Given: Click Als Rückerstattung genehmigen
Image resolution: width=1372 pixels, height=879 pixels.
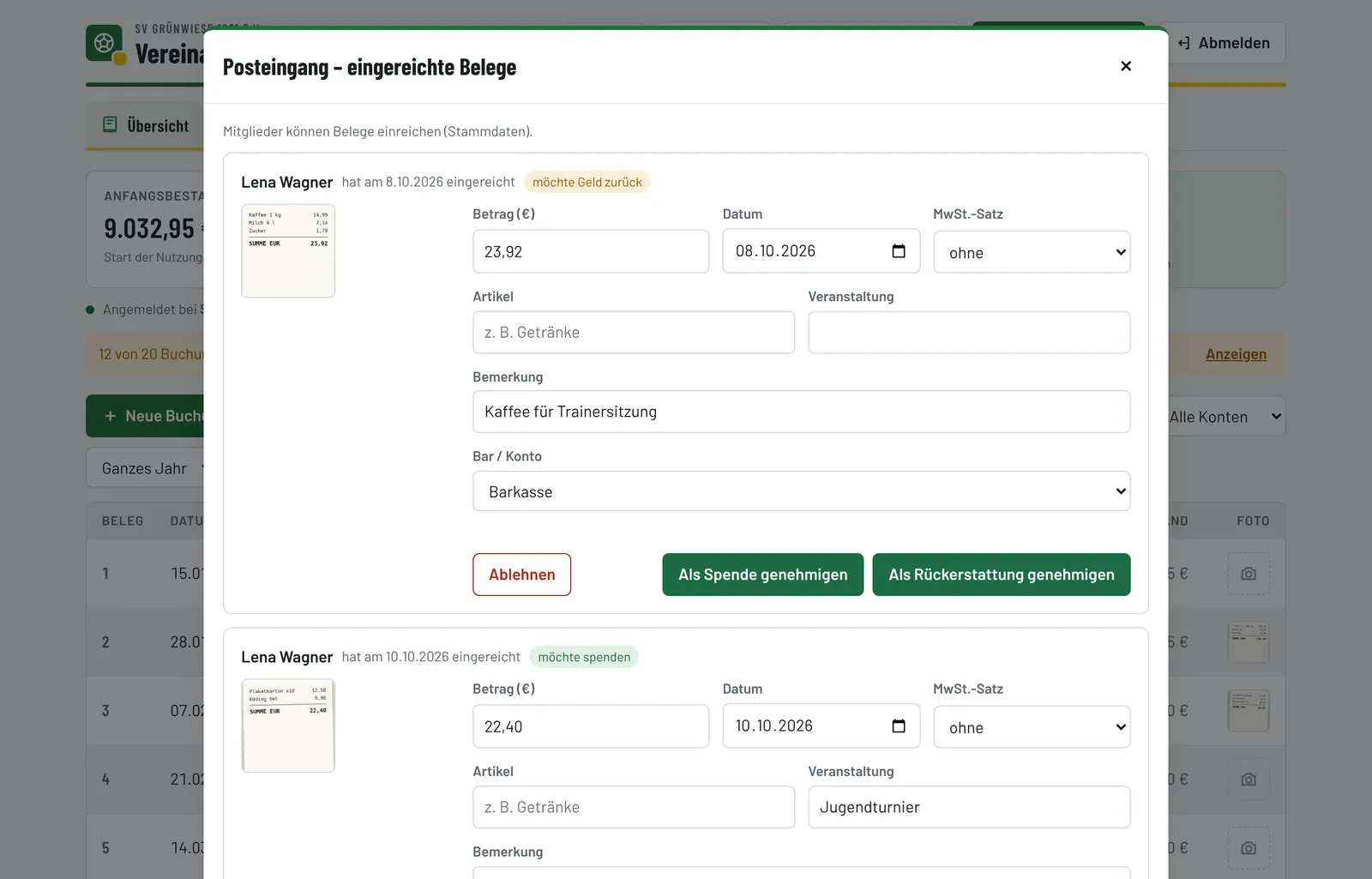Looking at the screenshot, I should tap(1002, 575).
